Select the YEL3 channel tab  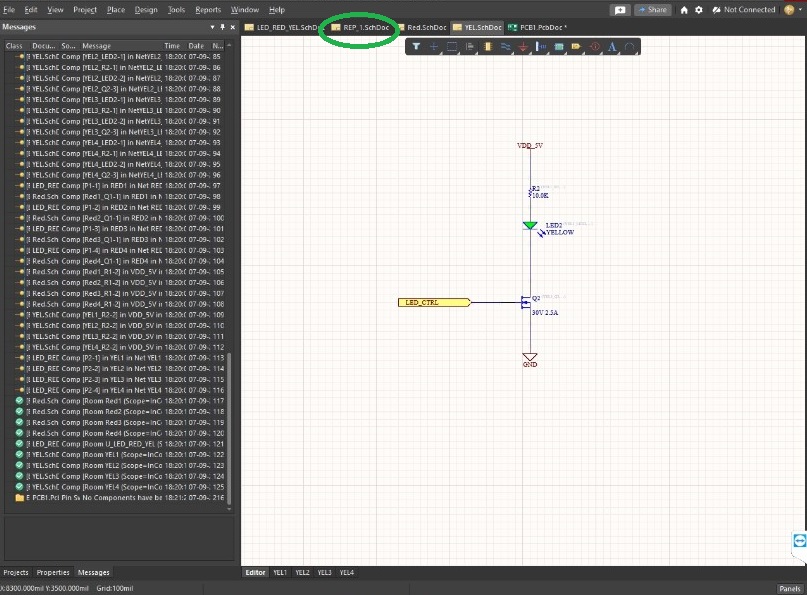324,572
